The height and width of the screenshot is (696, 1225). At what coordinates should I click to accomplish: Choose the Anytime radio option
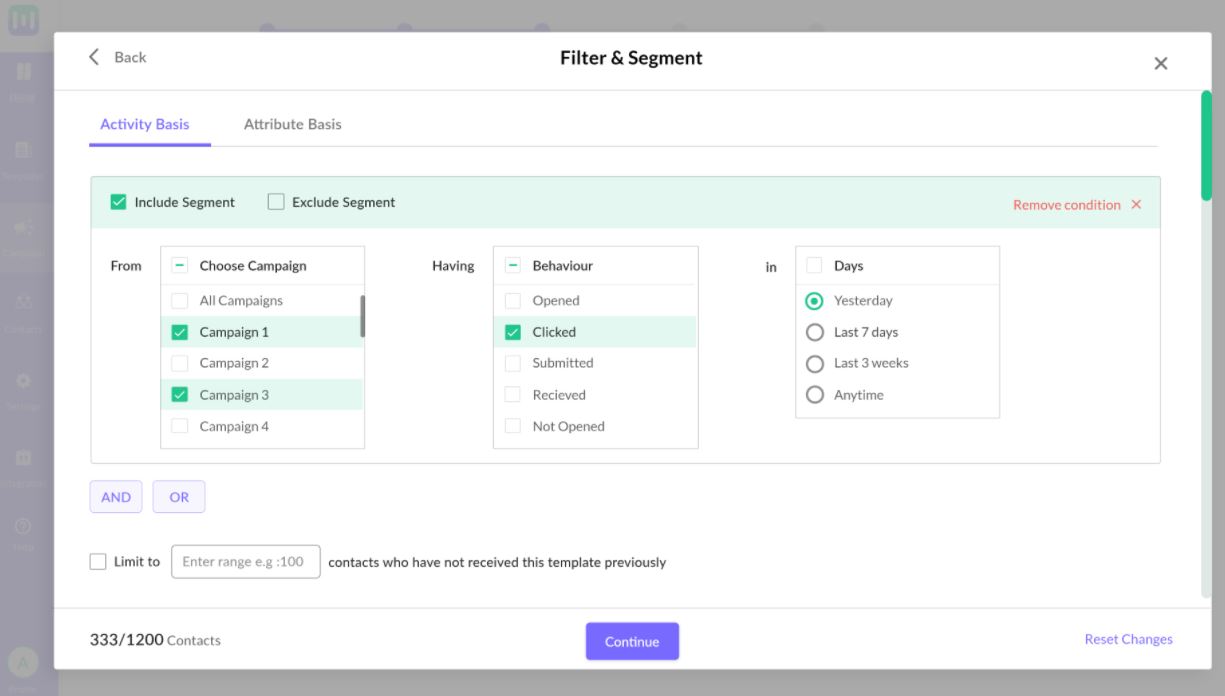click(815, 395)
